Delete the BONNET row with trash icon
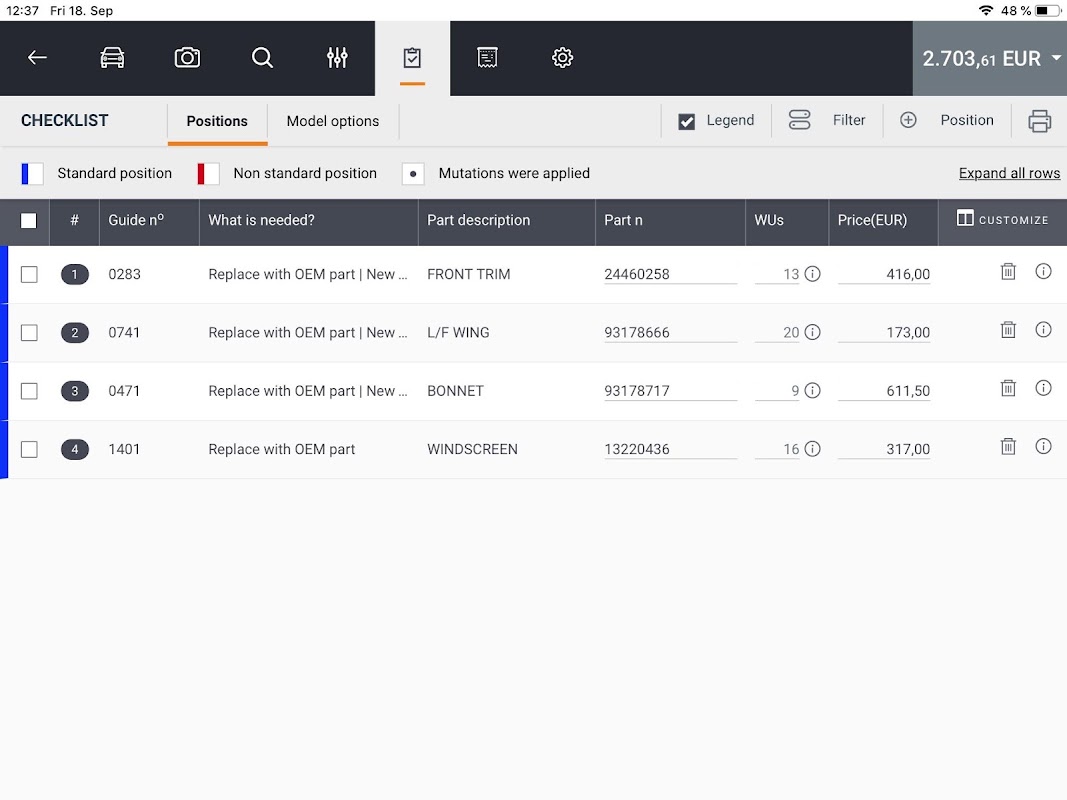This screenshot has width=1067, height=800. coord(1008,388)
